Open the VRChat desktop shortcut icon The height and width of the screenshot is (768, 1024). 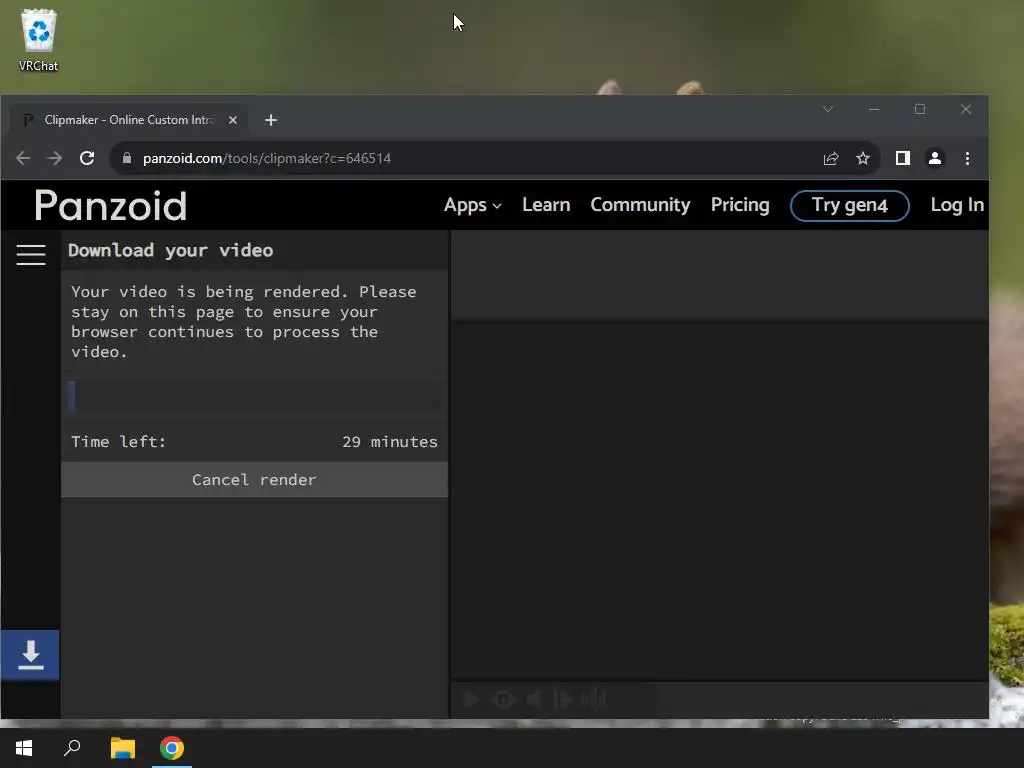(39, 40)
